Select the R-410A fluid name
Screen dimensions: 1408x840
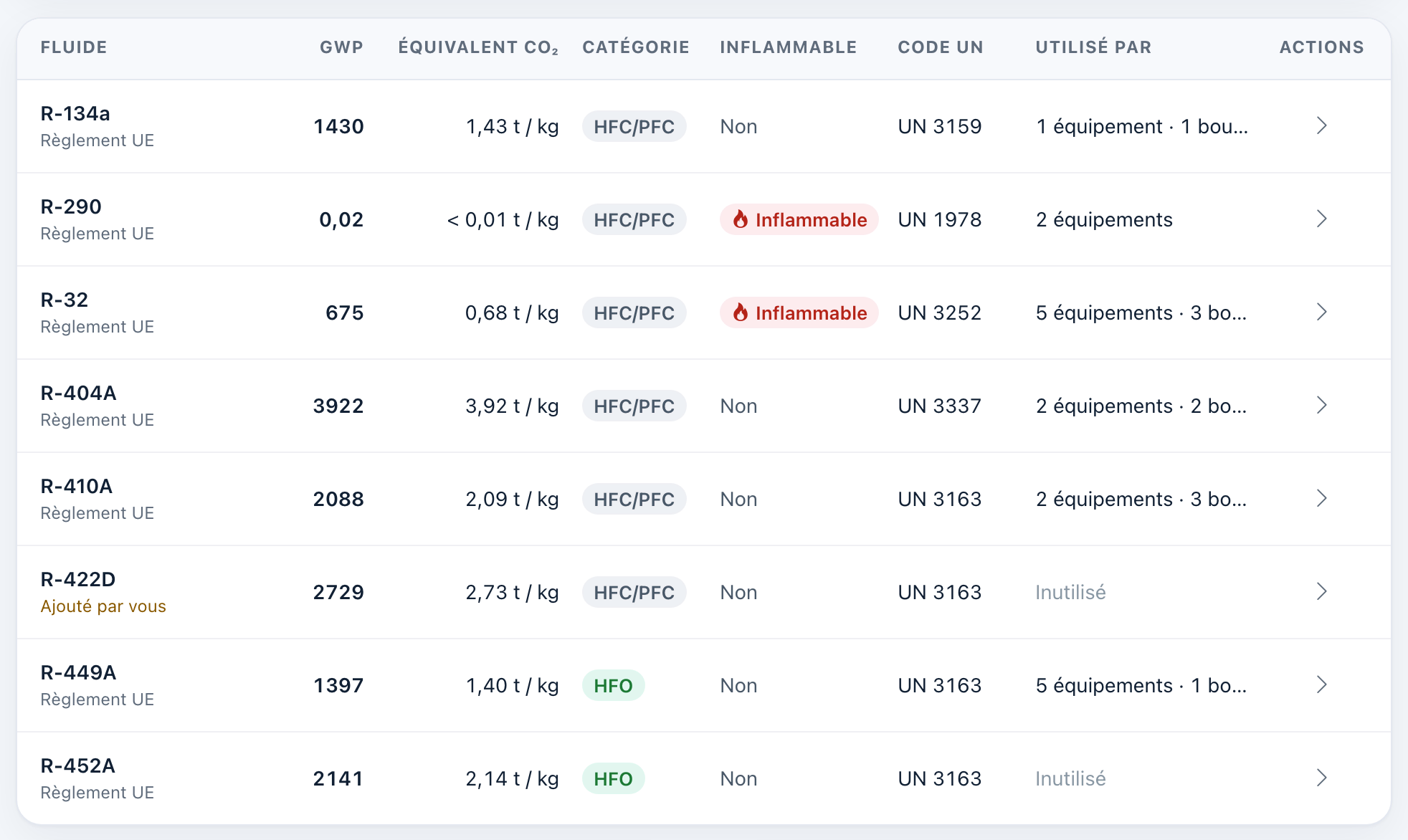(x=77, y=486)
